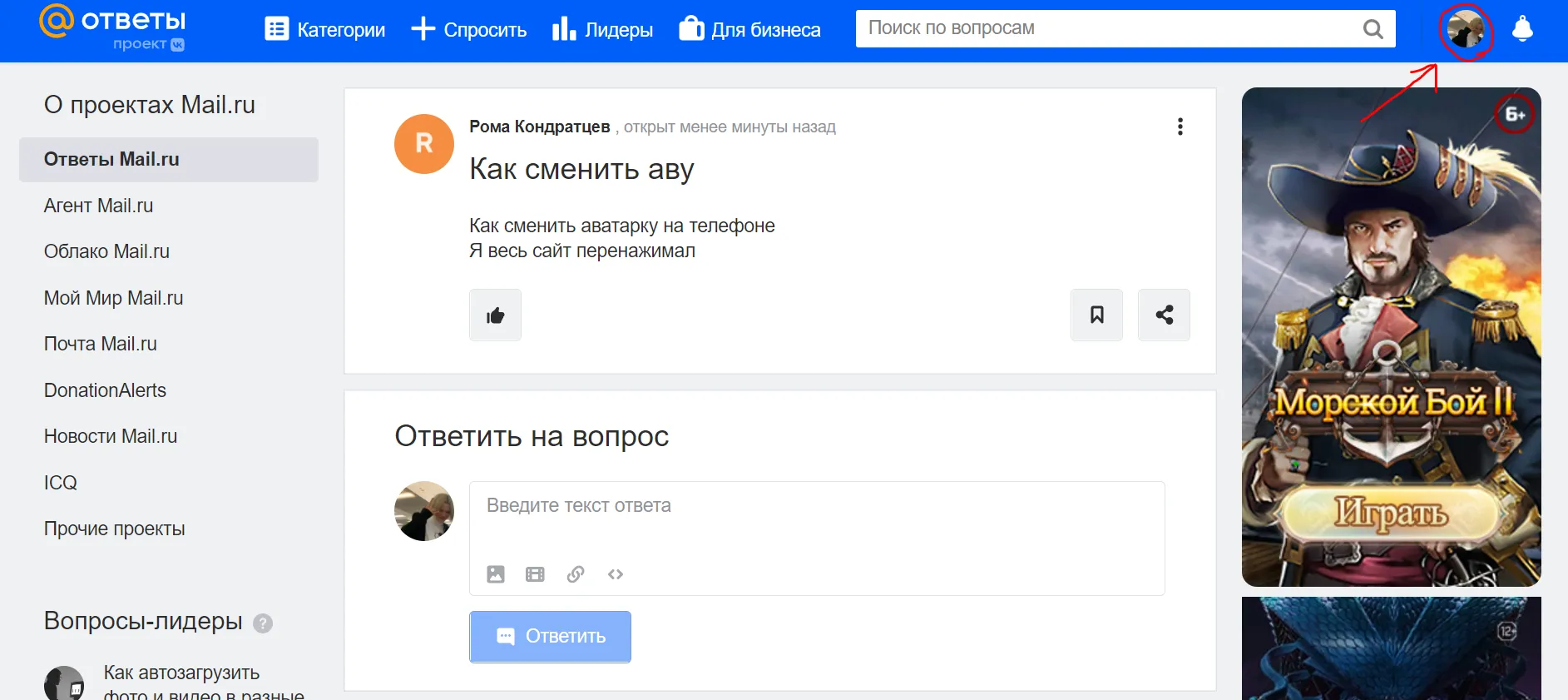Select Ответы Mail.ru in sidebar
Viewport: 1568px width, 700px height.
click(169, 159)
